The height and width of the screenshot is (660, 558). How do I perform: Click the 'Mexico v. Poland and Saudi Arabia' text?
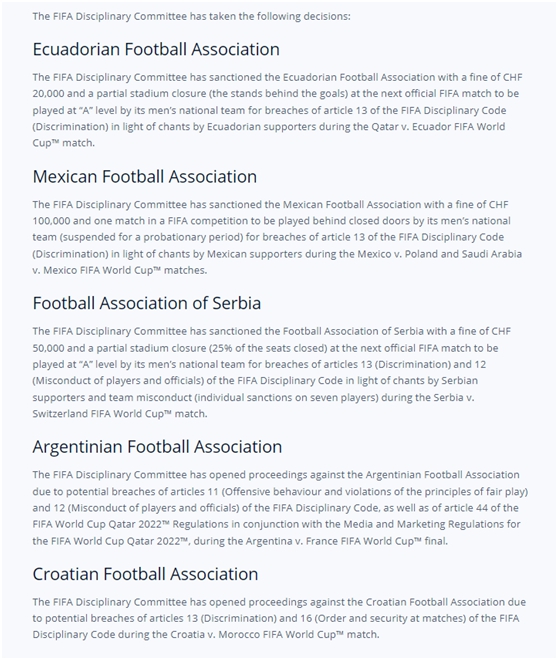tap(439, 254)
